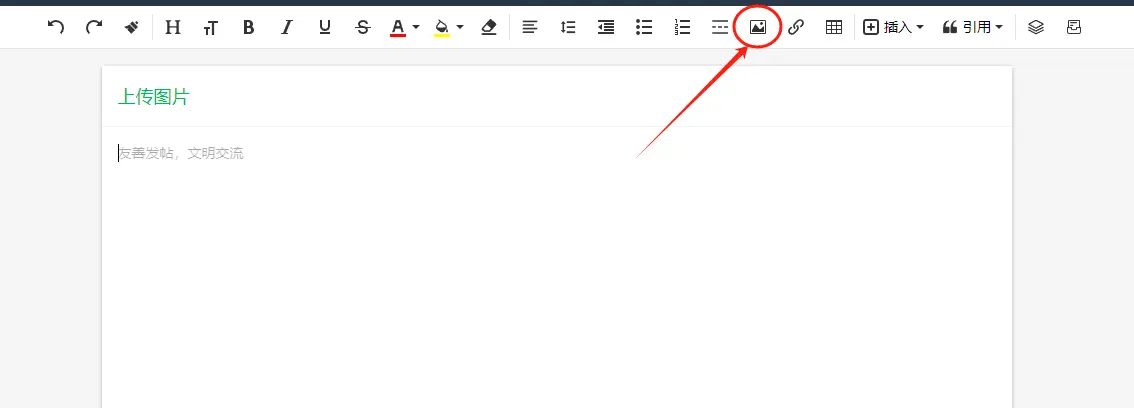Toggle underline formatting
1134x408 pixels.
tap(325, 27)
